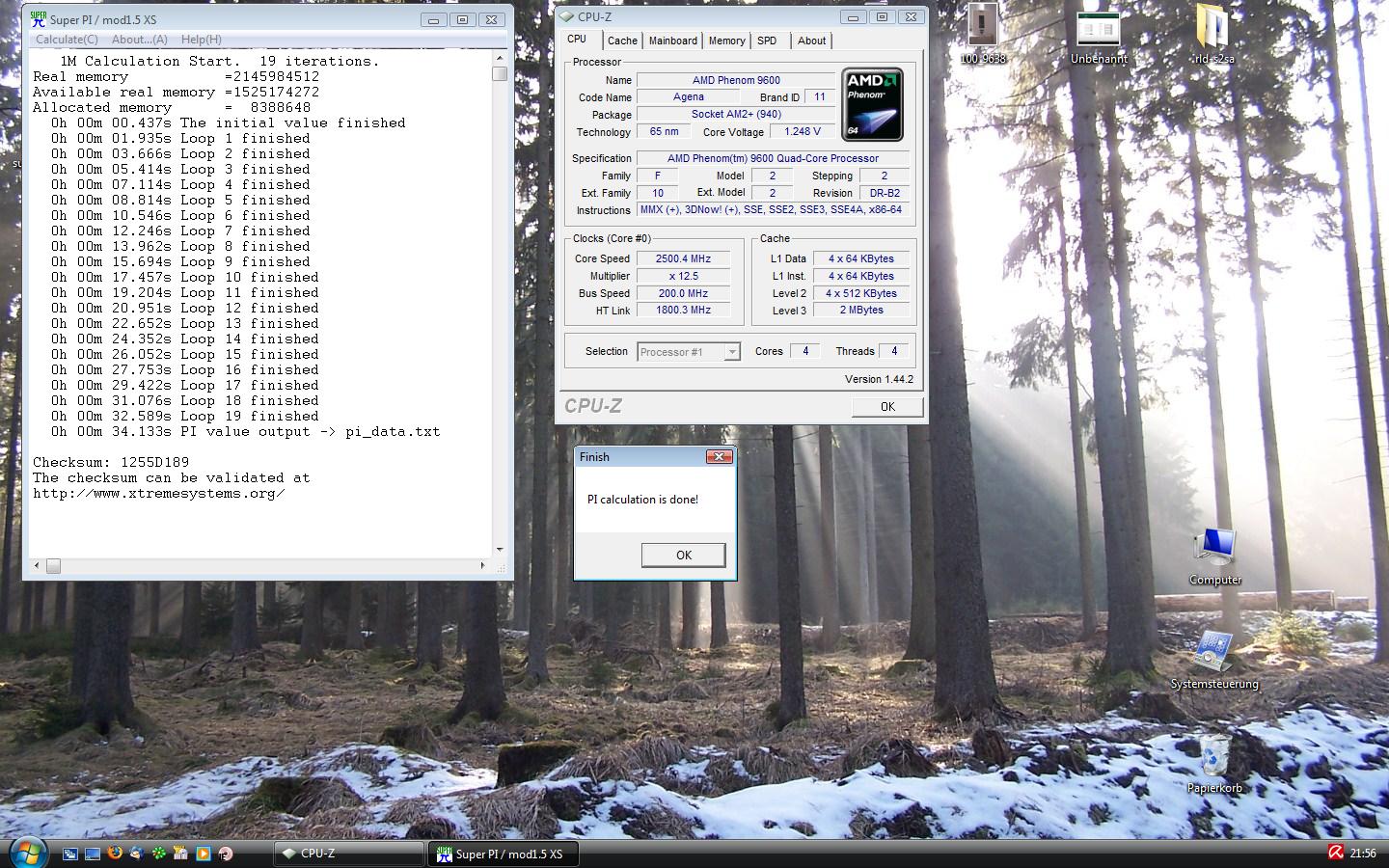The height and width of the screenshot is (868, 1389).
Task: Click the Multiplier x 12.5 value
Action: (x=683, y=276)
